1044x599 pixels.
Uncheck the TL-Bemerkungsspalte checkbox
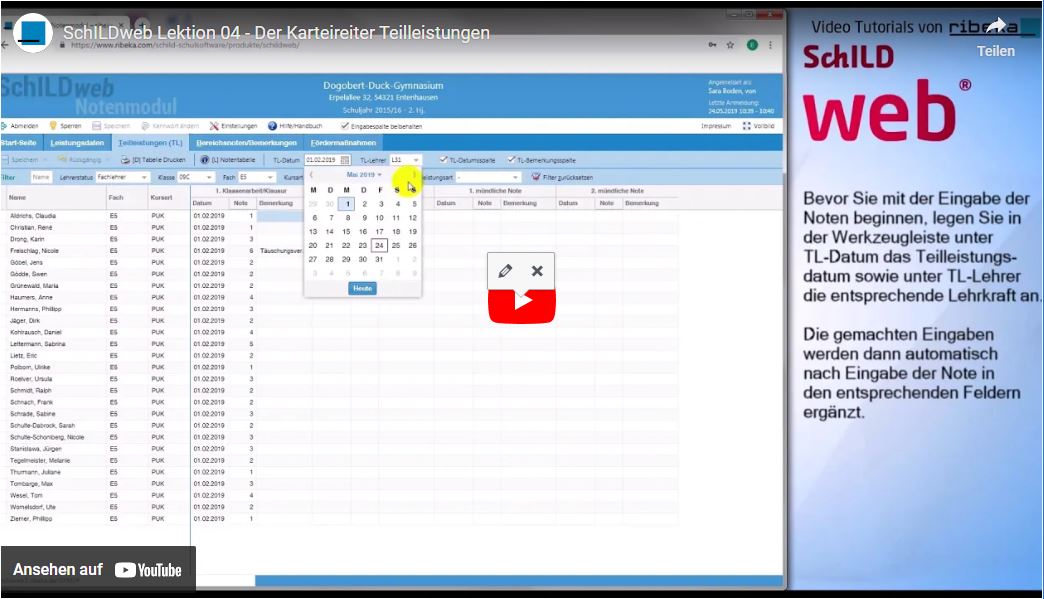coord(511,160)
